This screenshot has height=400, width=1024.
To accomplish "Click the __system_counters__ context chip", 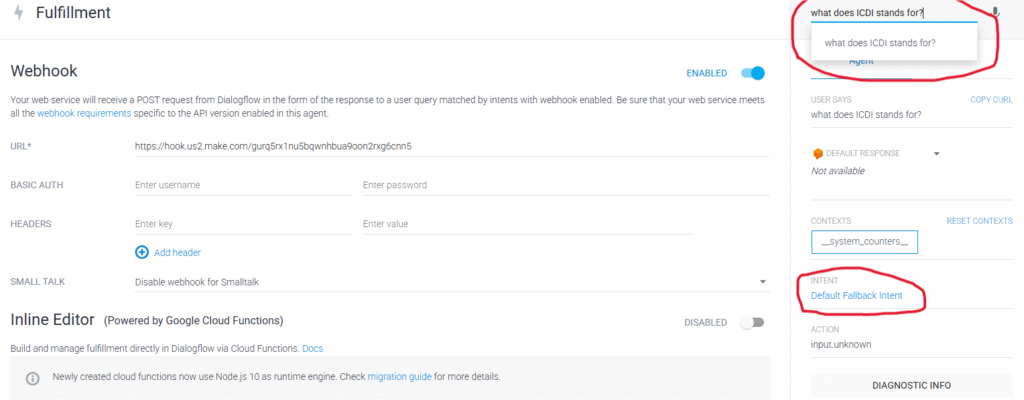I will click(864, 242).
